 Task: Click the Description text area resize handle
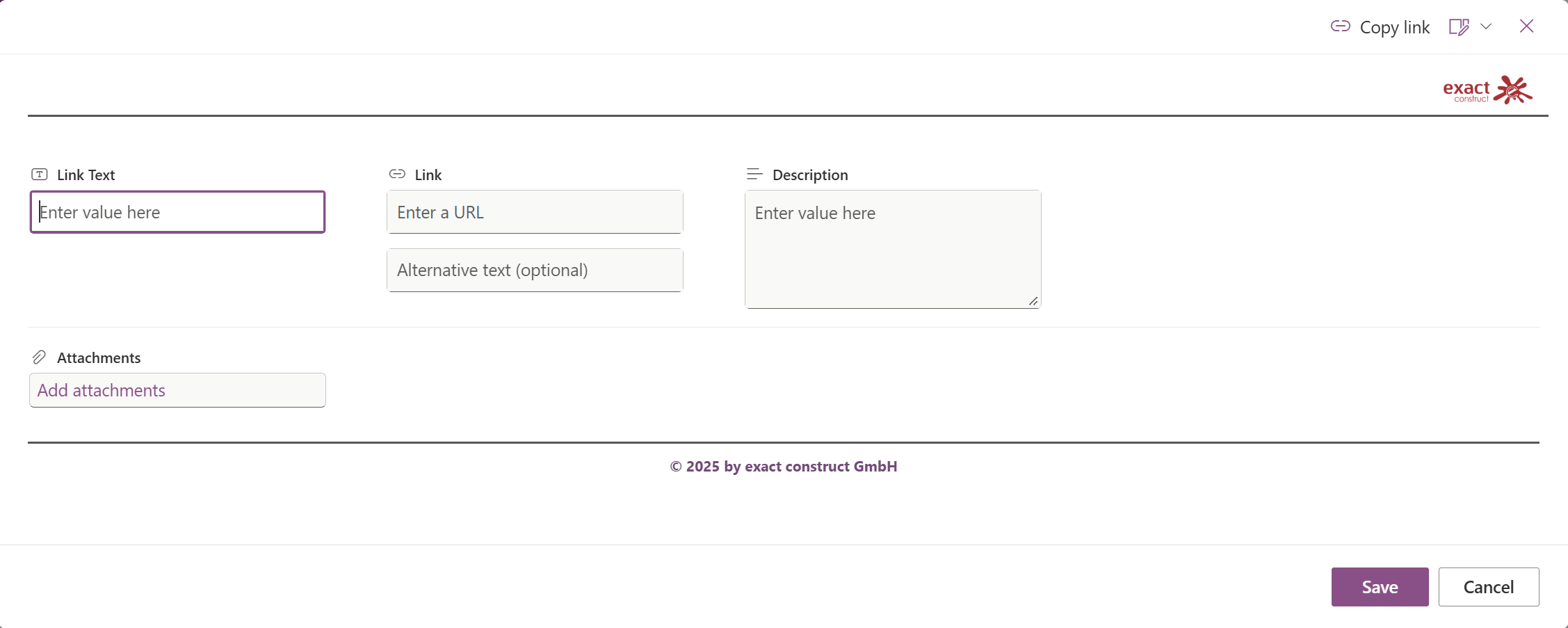pos(1033,301)
